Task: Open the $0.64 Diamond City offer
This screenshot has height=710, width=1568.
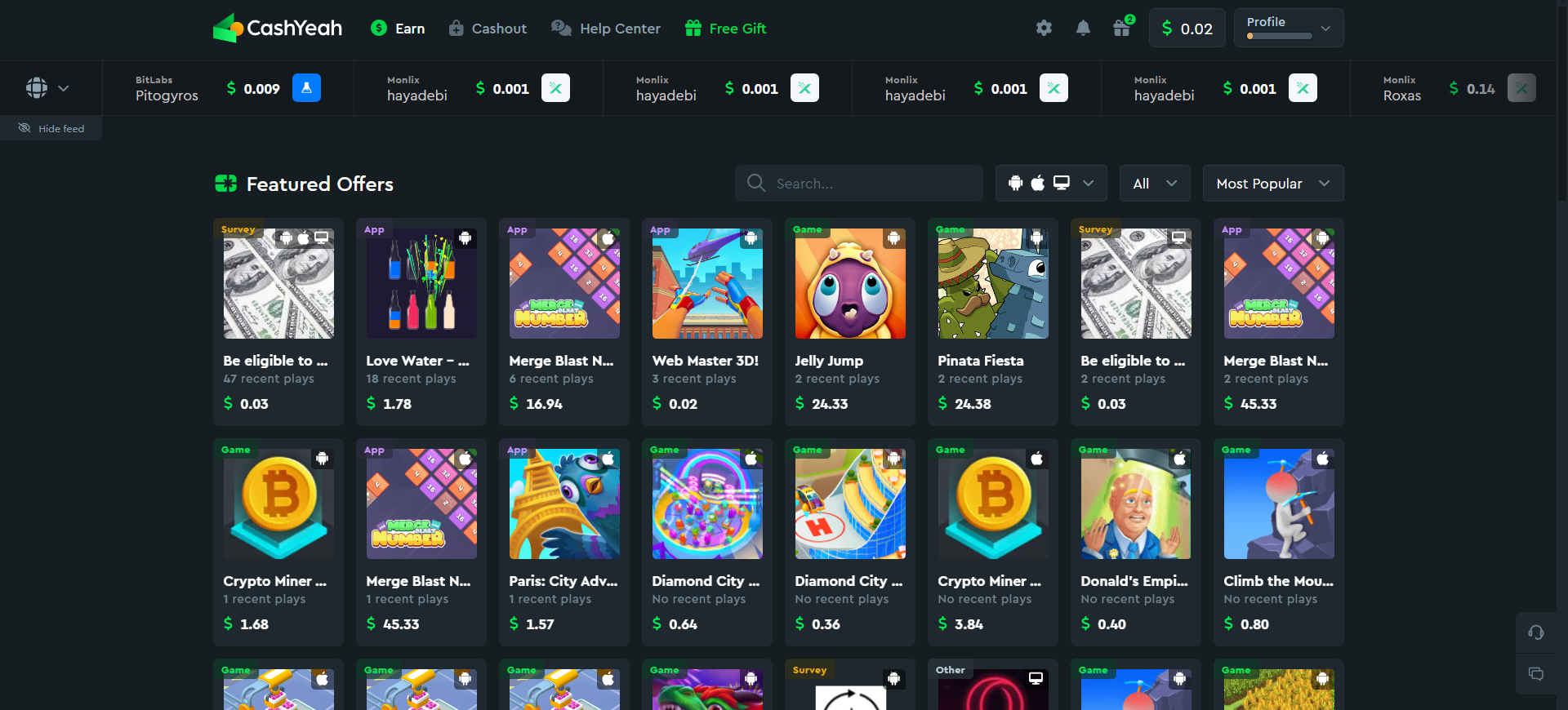Action: pos(707,542)
